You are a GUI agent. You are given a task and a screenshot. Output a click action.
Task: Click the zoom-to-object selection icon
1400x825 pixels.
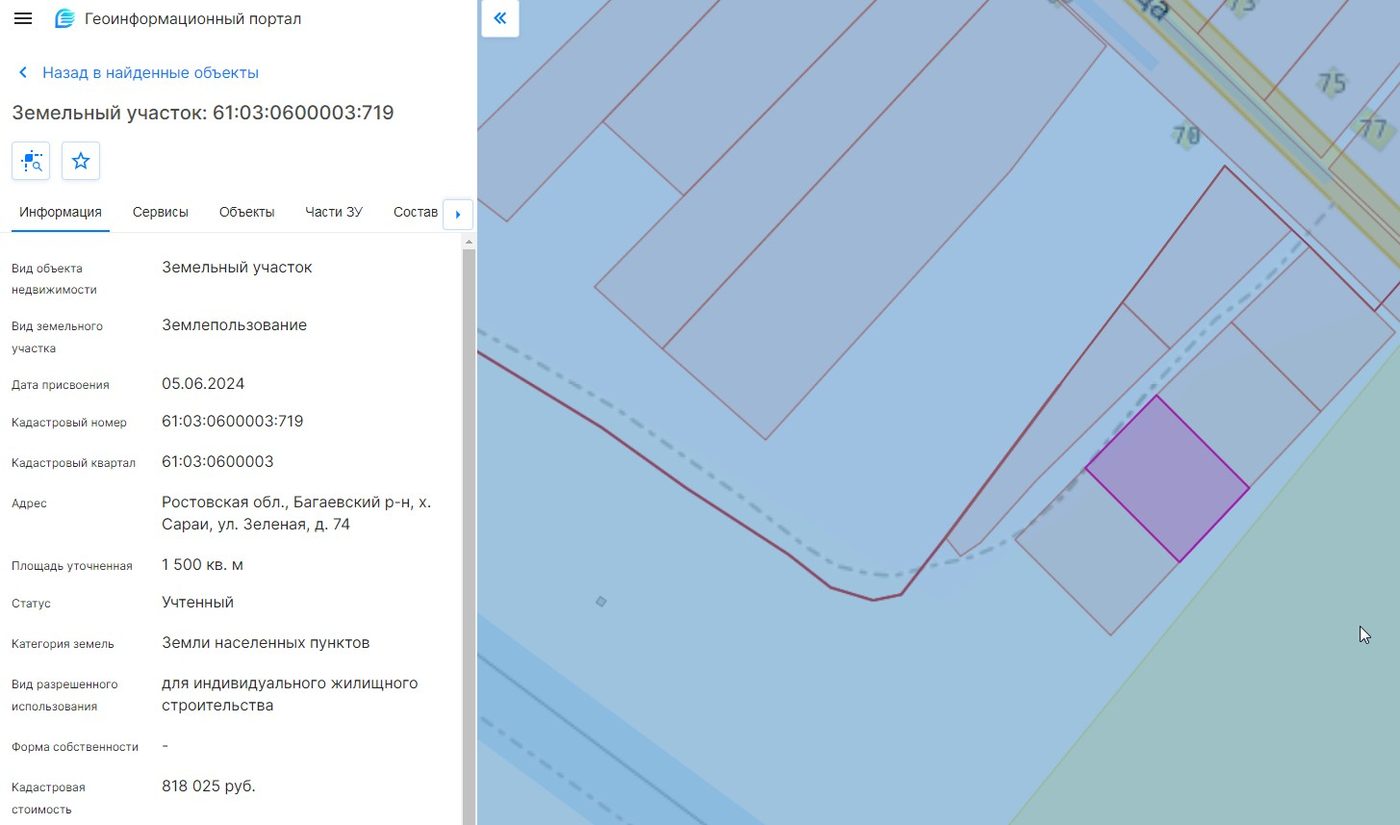pos(31,161)
